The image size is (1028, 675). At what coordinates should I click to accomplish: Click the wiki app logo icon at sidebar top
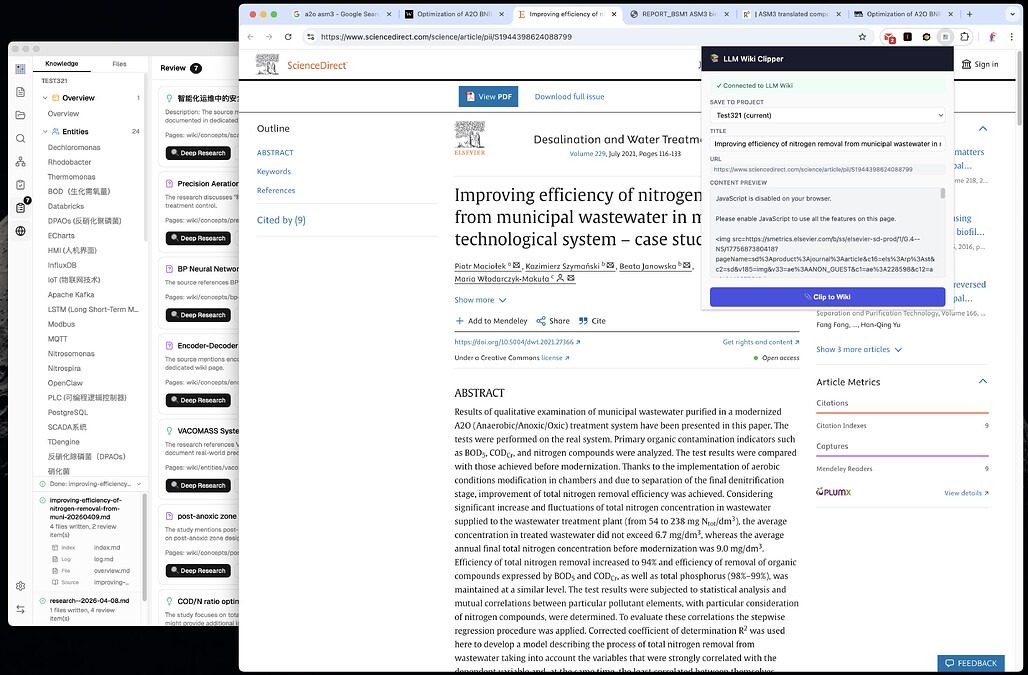[x=20, y=68]
